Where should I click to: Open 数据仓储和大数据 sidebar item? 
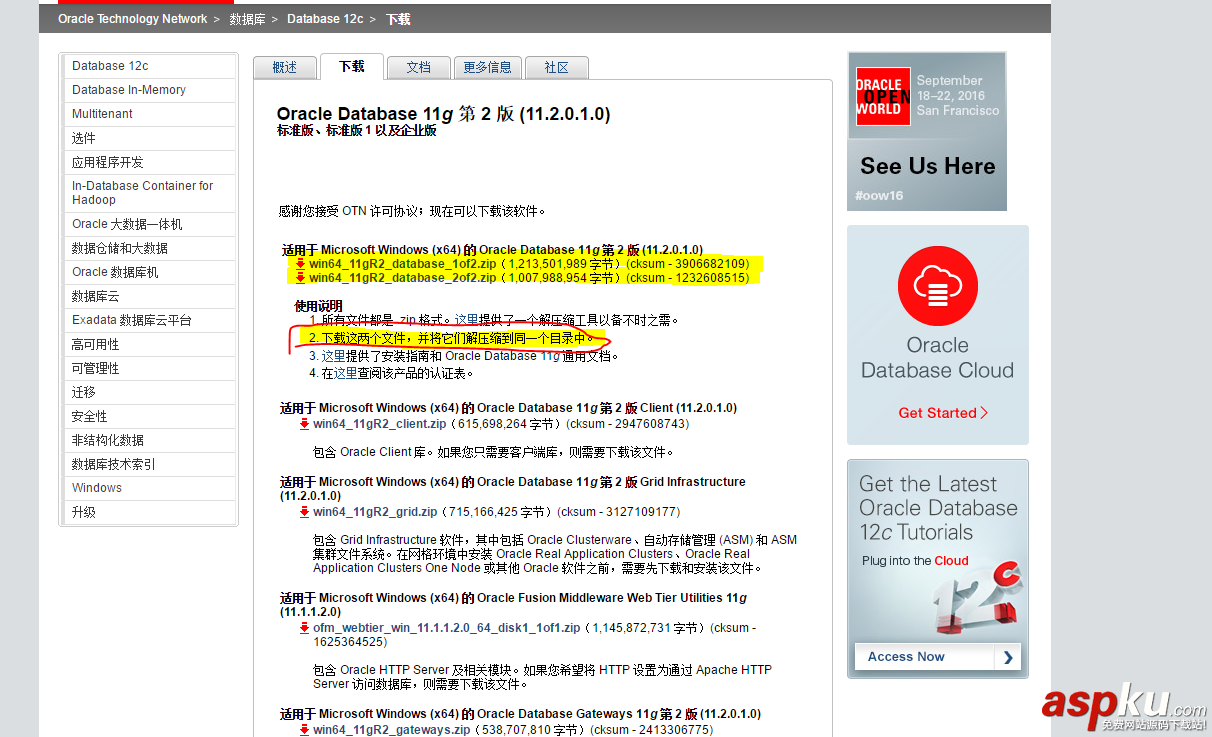tap(149, 248)
